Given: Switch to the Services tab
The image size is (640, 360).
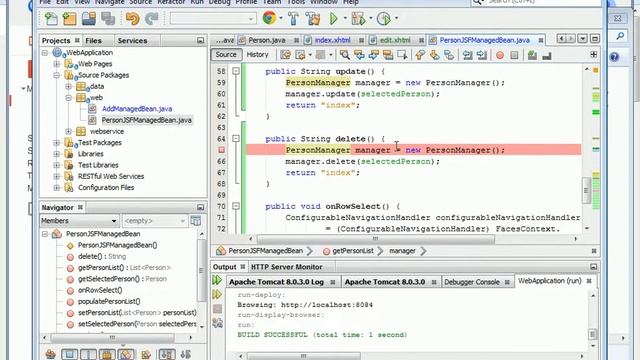Looking at the screenshot, I should (x=132, y=40).
